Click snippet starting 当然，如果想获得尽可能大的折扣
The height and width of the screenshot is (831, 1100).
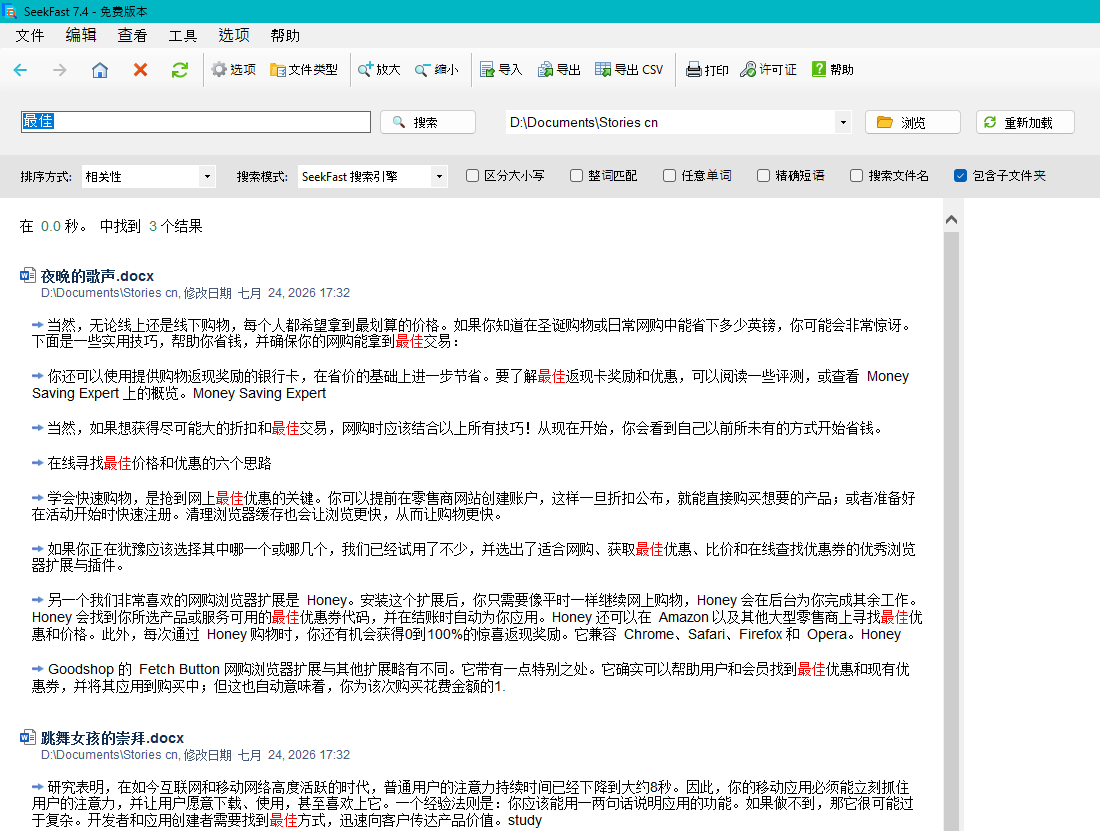point(464,428)
